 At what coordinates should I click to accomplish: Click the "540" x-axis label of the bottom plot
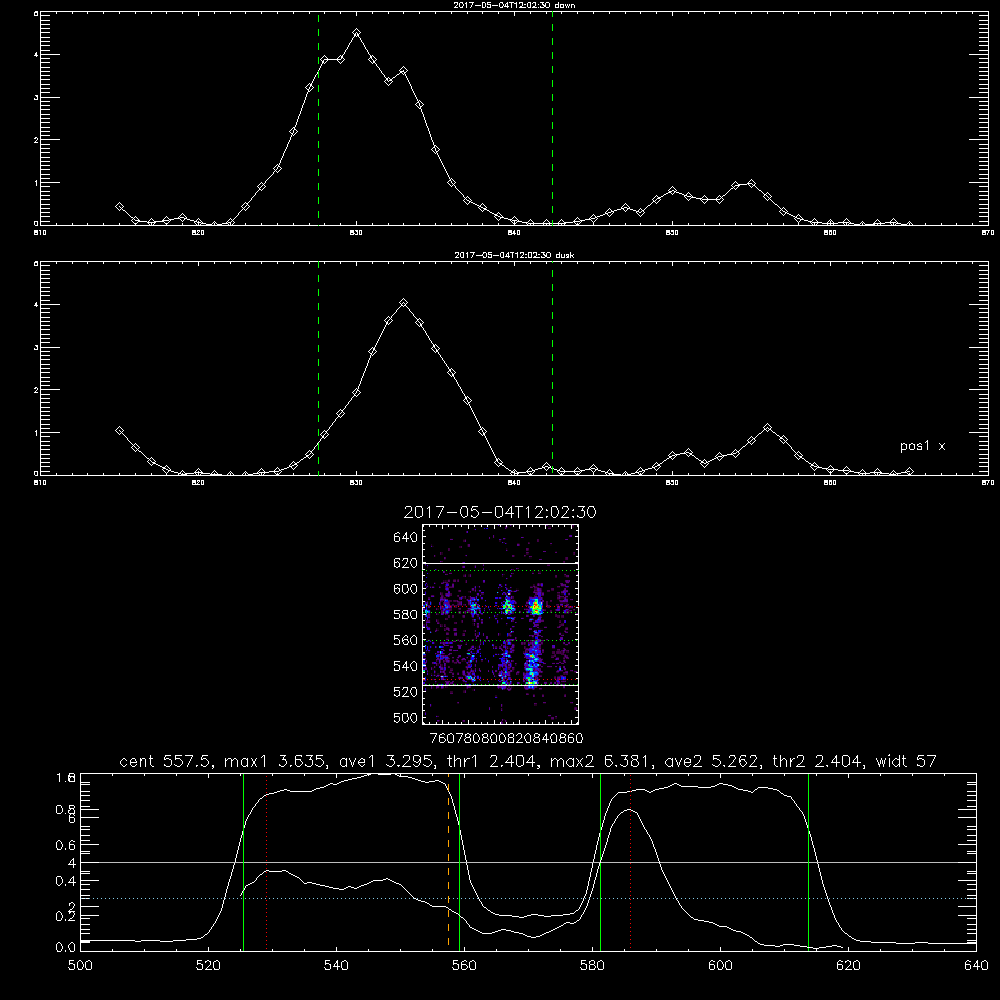coord(336,966)
